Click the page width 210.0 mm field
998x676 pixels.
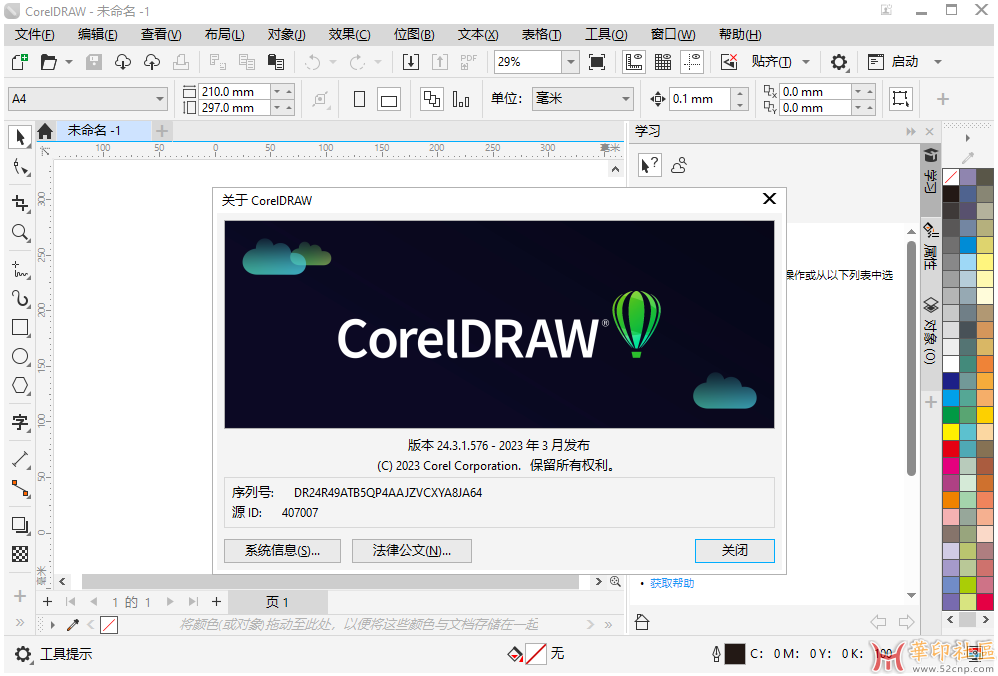tap(234, 92)
